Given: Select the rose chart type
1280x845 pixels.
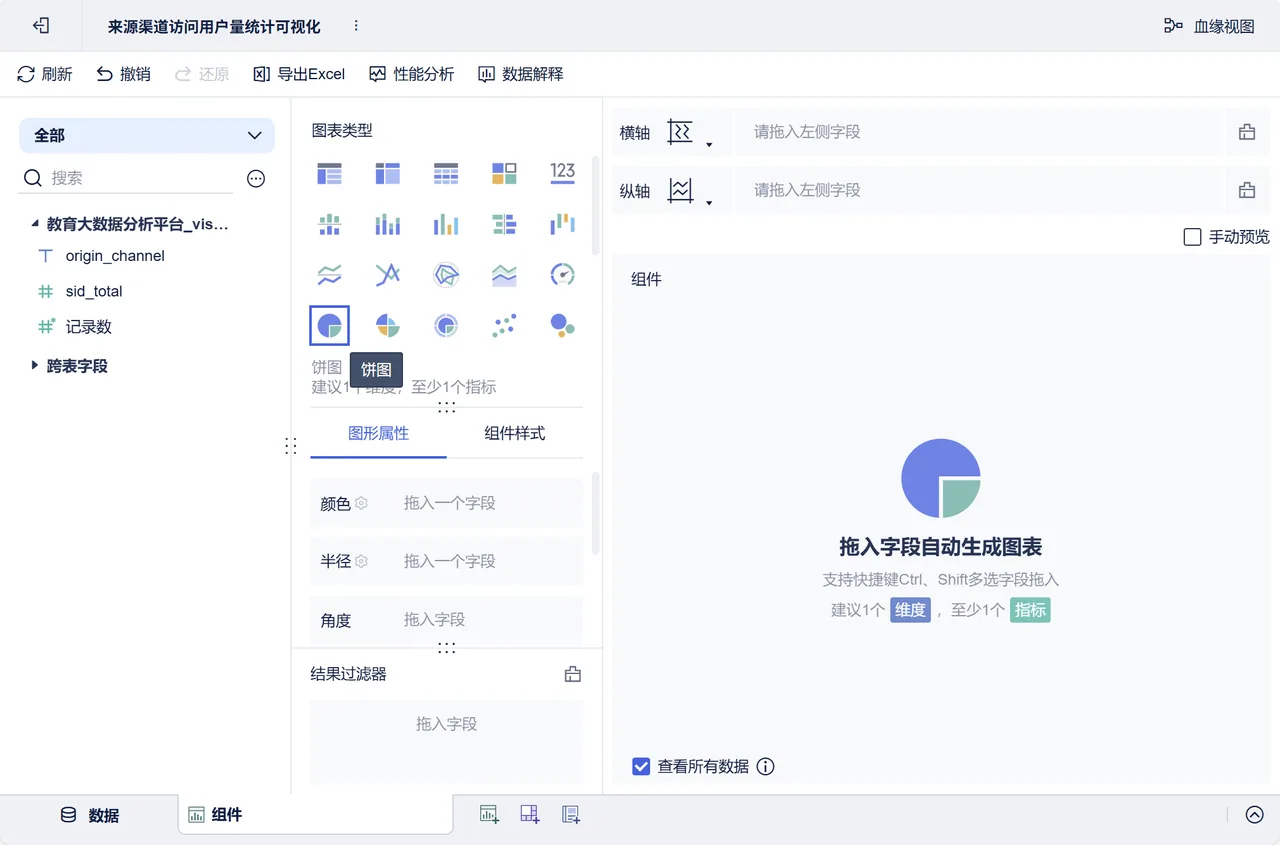Looking at the screenshot, I should (388, 325).
